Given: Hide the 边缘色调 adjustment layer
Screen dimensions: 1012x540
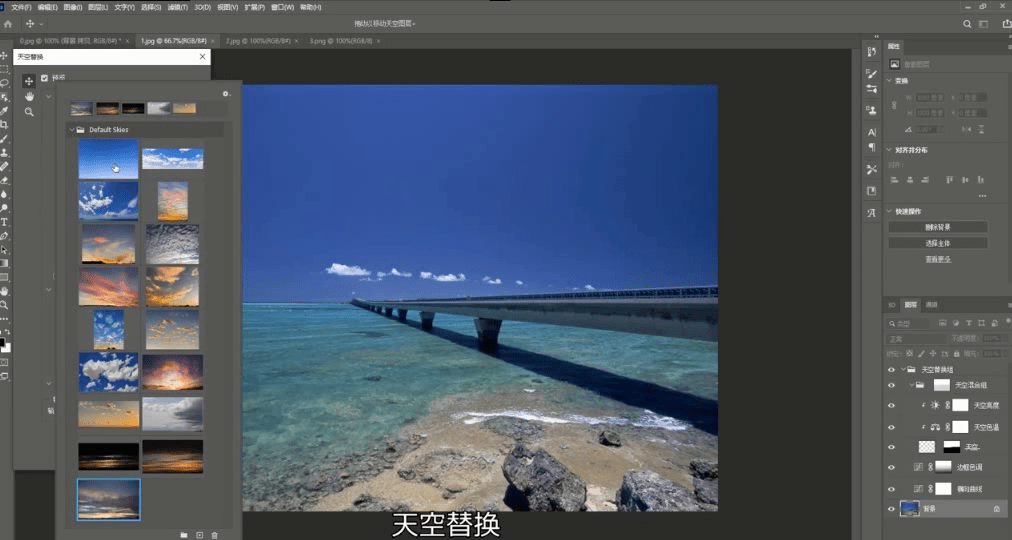Looking at the screenshot, I should click(891, 467).
